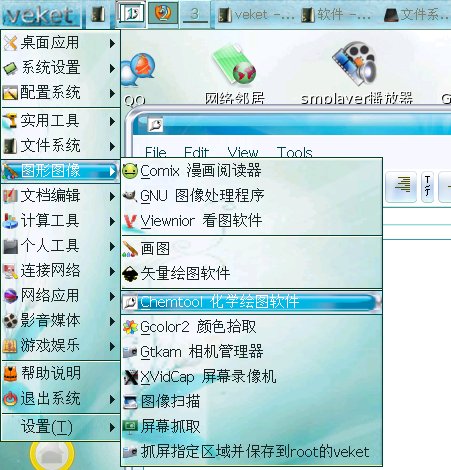Expand the 计算工具 submenu arrow
Viewport: 451px width, 470px height.
click(x=113, y=221)
